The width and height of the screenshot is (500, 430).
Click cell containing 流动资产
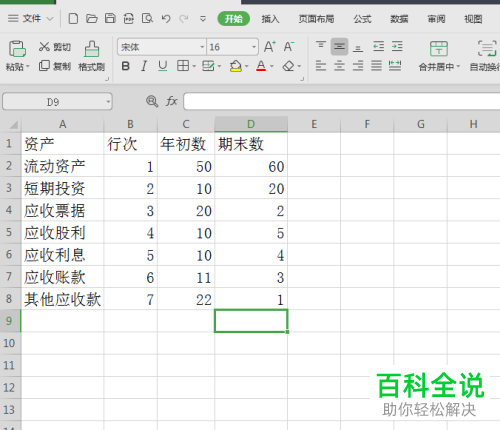[x=63, y=166]
